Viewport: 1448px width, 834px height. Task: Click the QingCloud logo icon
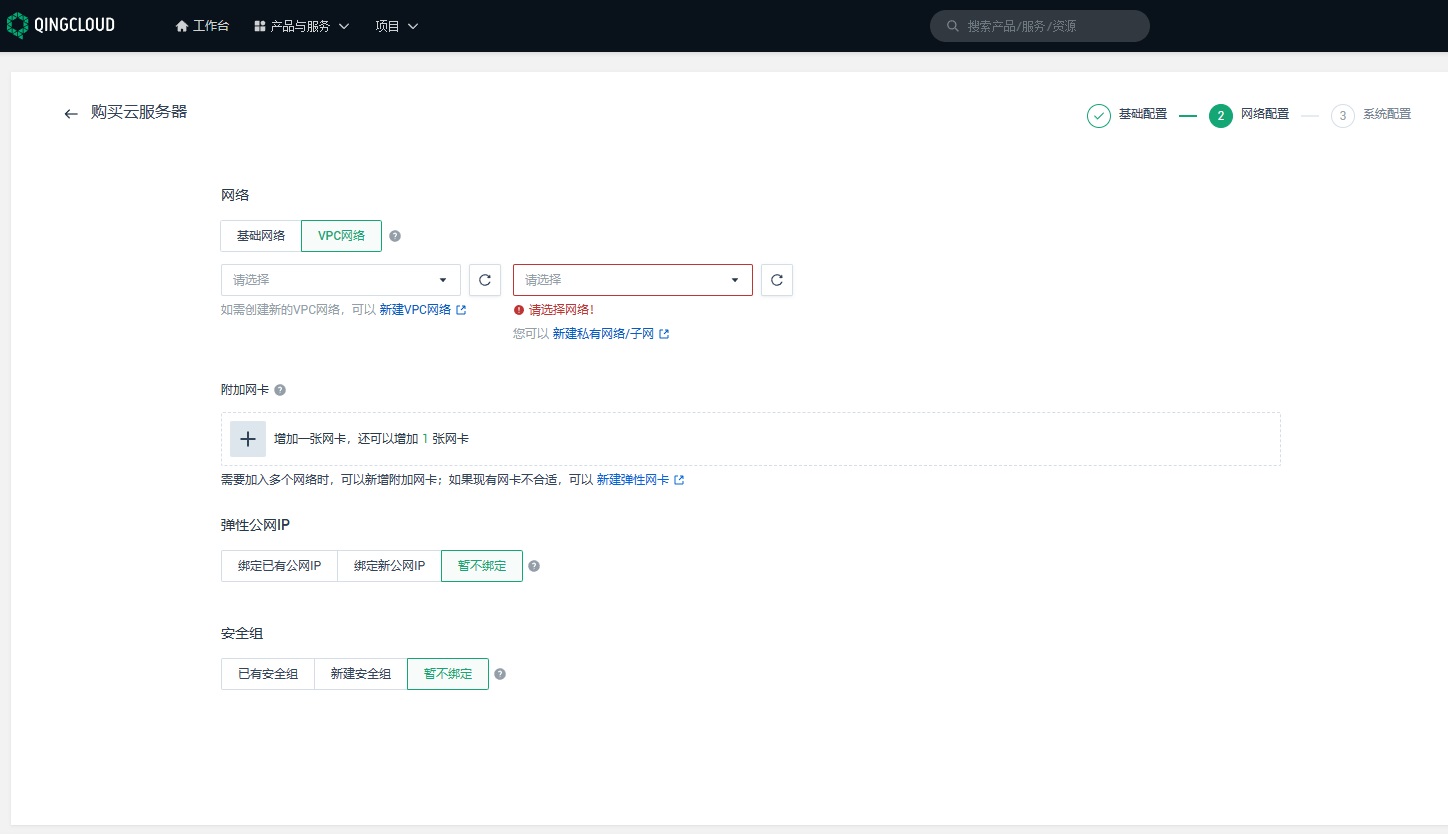click(17, 24)
